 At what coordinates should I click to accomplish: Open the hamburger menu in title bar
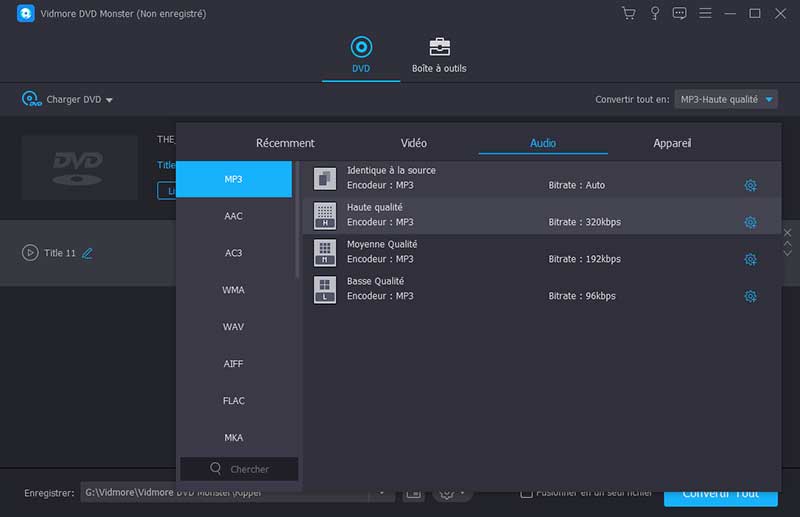[706, 13]
